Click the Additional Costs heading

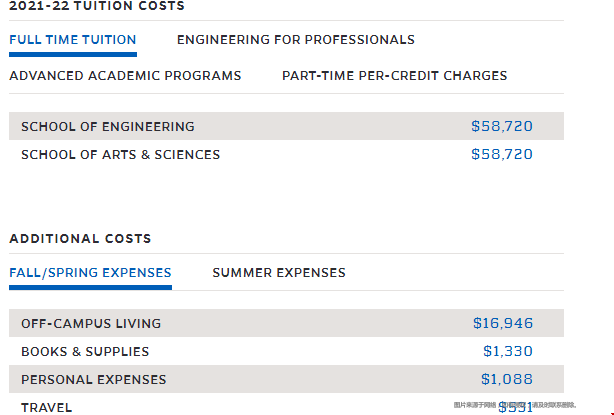coord(80,238)
